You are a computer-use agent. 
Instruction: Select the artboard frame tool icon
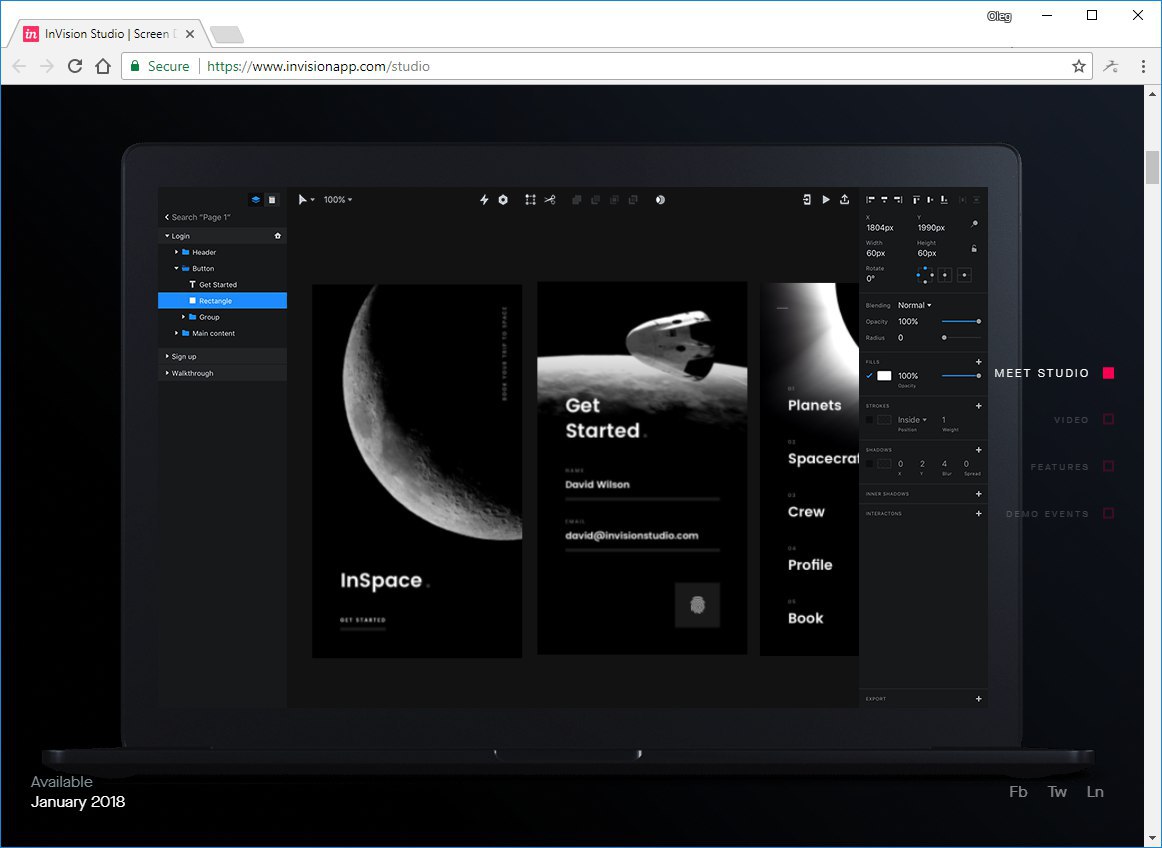pyautogui.click(x=531, y=199)
